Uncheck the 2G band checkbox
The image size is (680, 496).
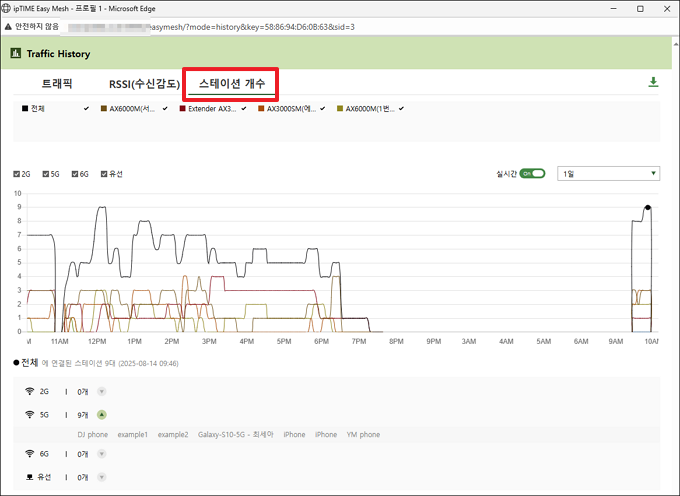click(16, 174)
